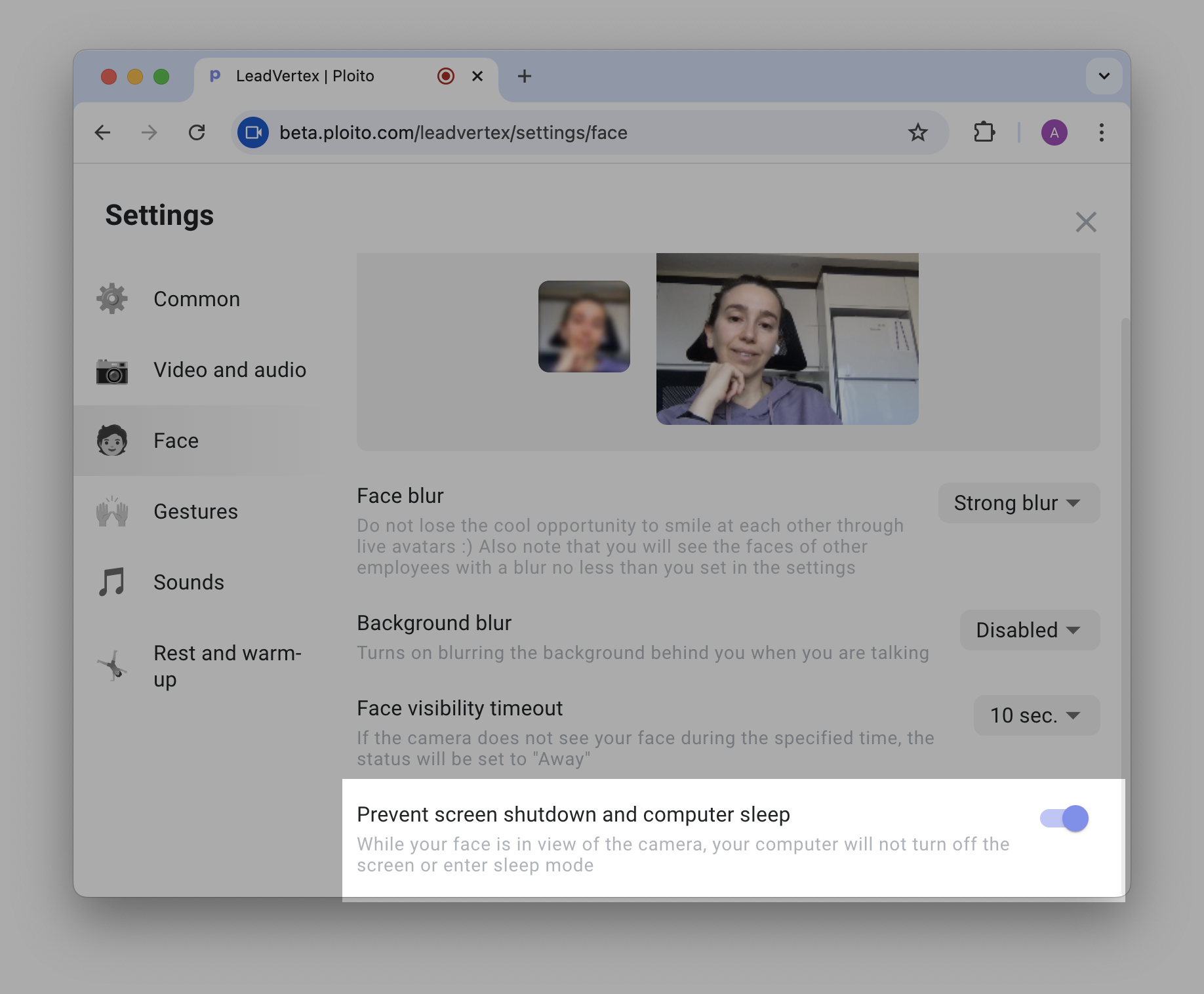Image resolution: width=1204 pixels, height=994 pixels.
Task: Open Rest and warm-up settings
Action: tap(200, 666)
